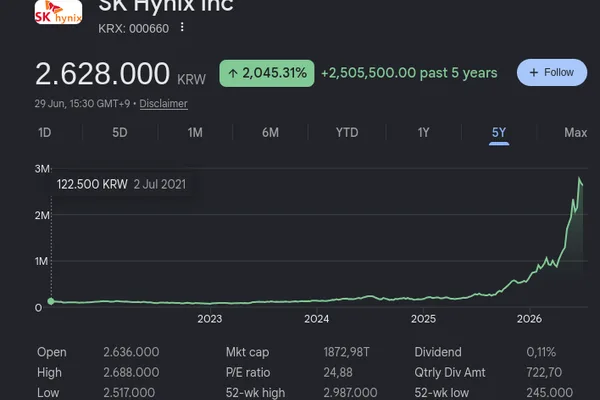Choose the YTD range tab
The image size is (600, 400).
[x=347, y=132]
